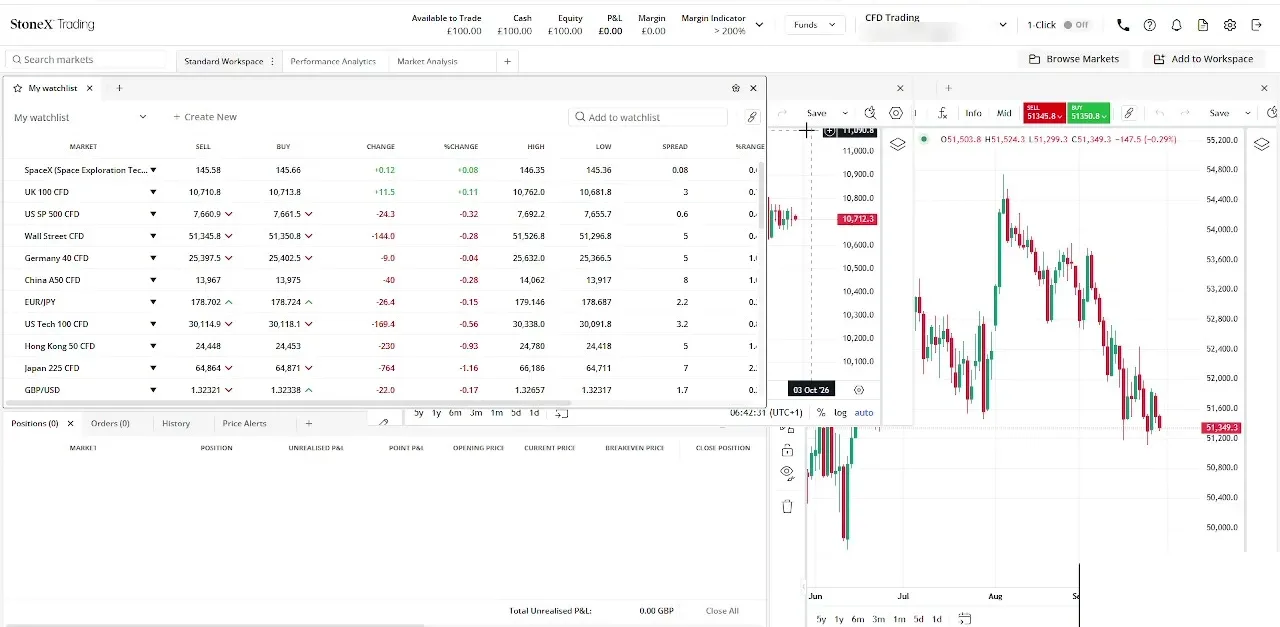Click the time axis gear icon on UK 100 chart
The image size is (1280, 627).
click(x=858, y=390)
